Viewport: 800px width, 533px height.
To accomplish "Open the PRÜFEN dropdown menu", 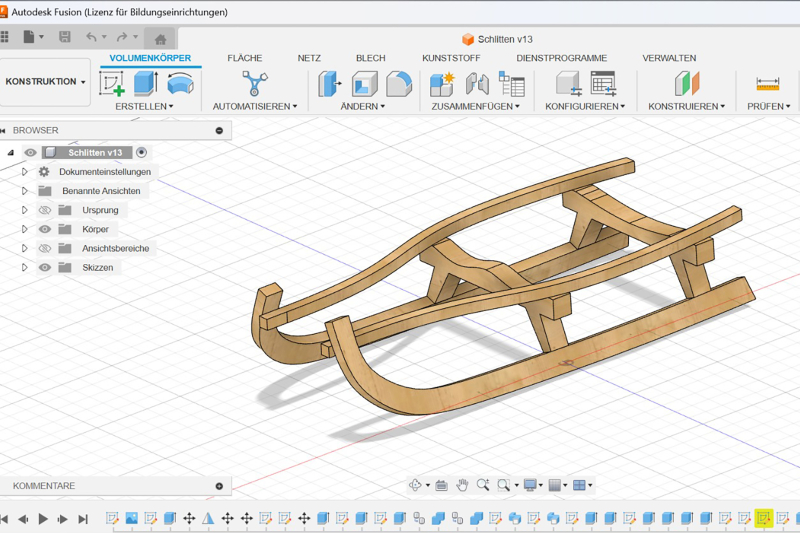I will (x=768, y=106).
